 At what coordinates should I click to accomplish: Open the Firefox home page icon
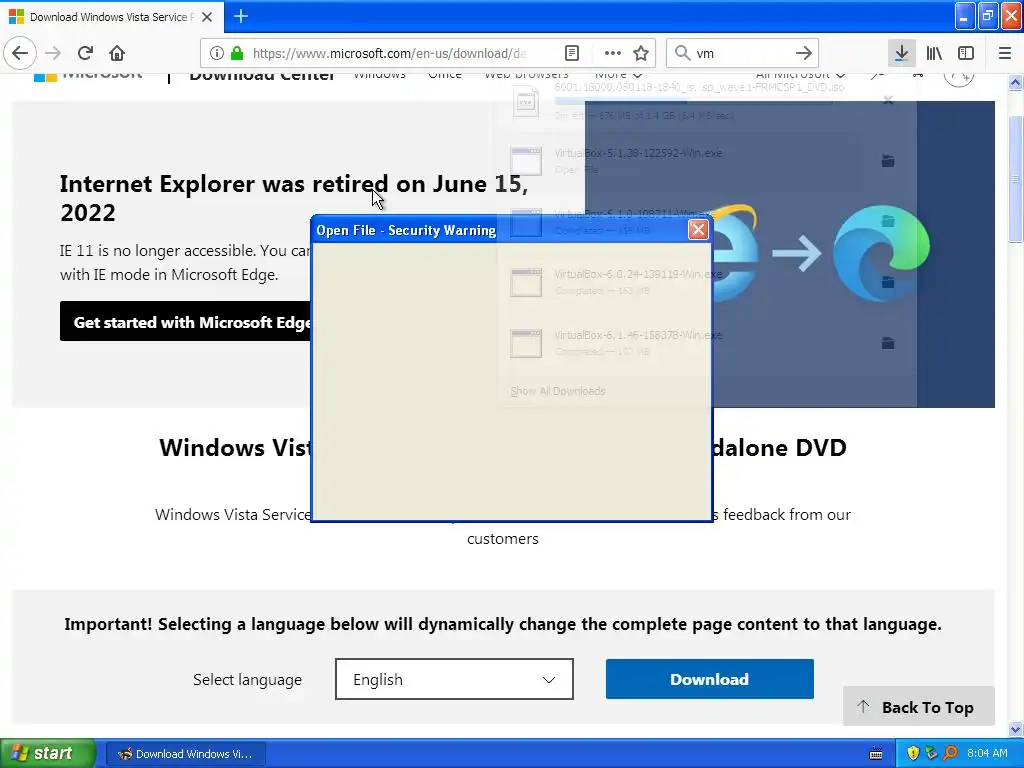pos(117,53)
